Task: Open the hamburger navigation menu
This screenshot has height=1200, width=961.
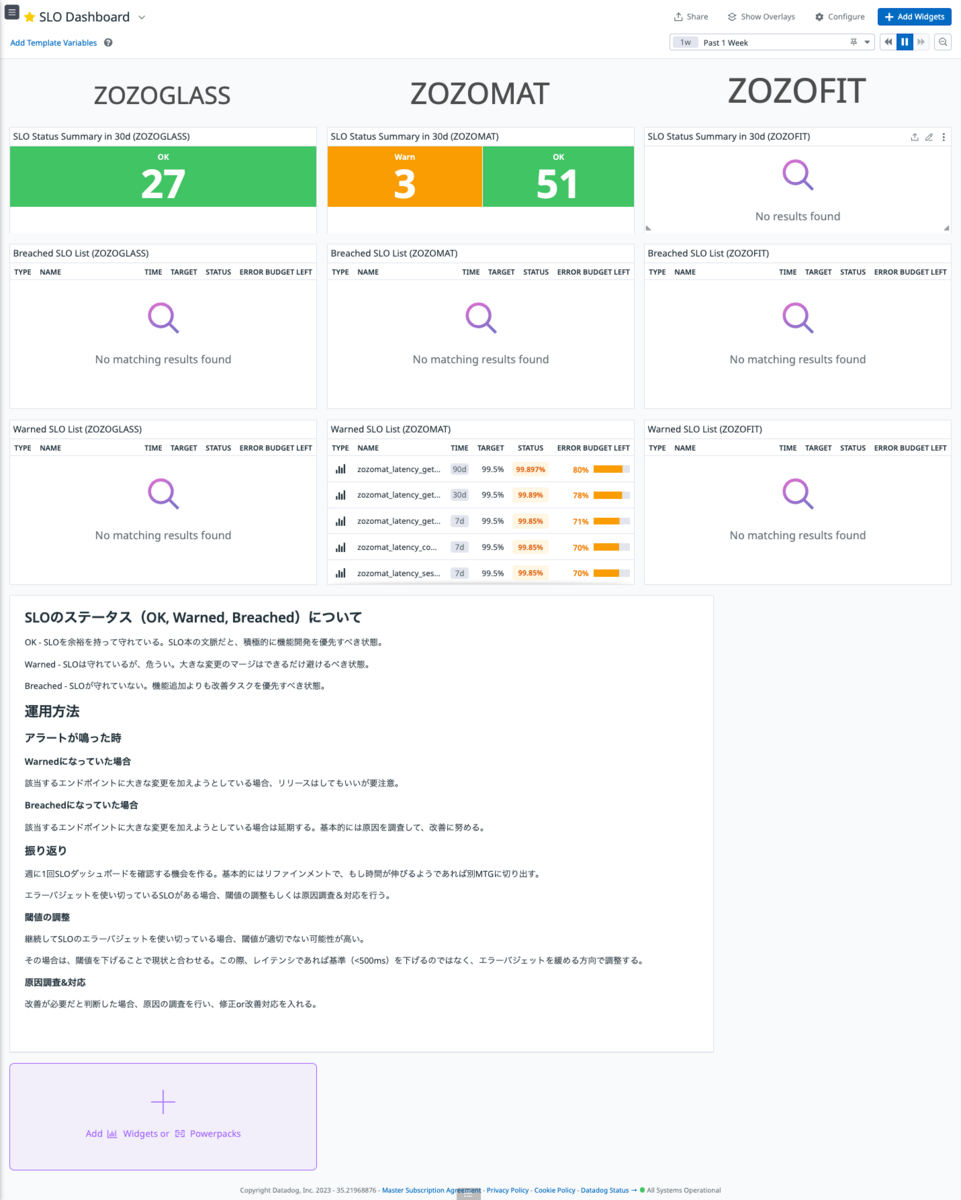Action: tap(12, 12)
